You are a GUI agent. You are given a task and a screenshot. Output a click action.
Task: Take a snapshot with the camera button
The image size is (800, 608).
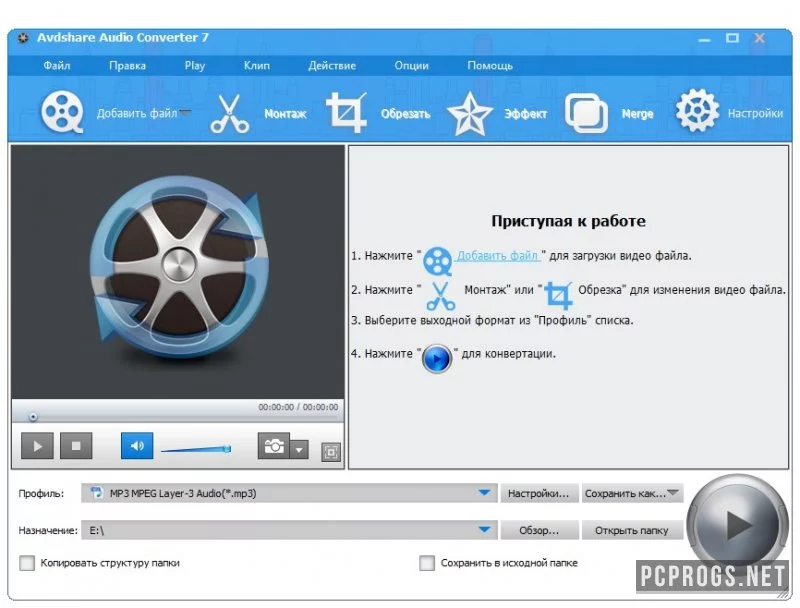coord(274,446)
